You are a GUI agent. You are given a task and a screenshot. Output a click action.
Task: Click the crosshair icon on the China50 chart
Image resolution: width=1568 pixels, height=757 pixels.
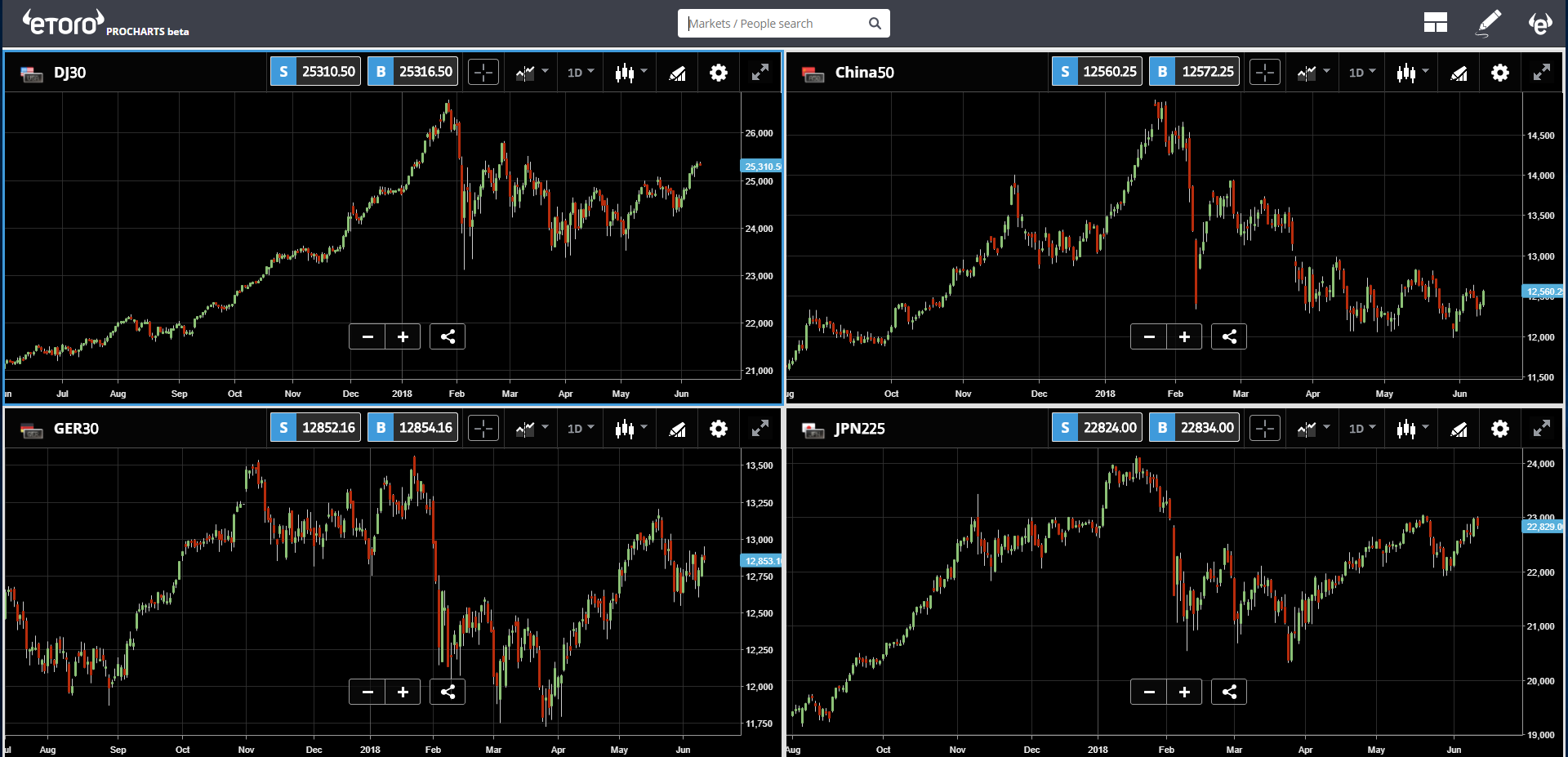pos(1264,72)
